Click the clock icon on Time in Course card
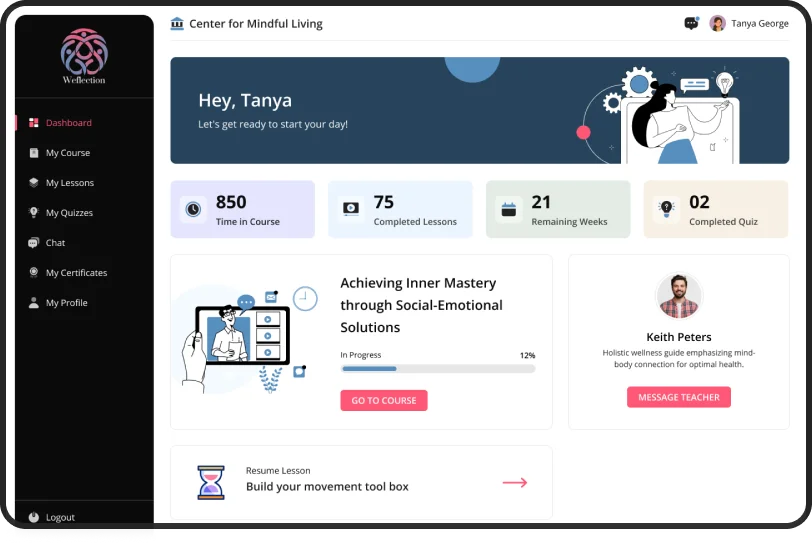This screenshot has height=543, width=812. 193,209
